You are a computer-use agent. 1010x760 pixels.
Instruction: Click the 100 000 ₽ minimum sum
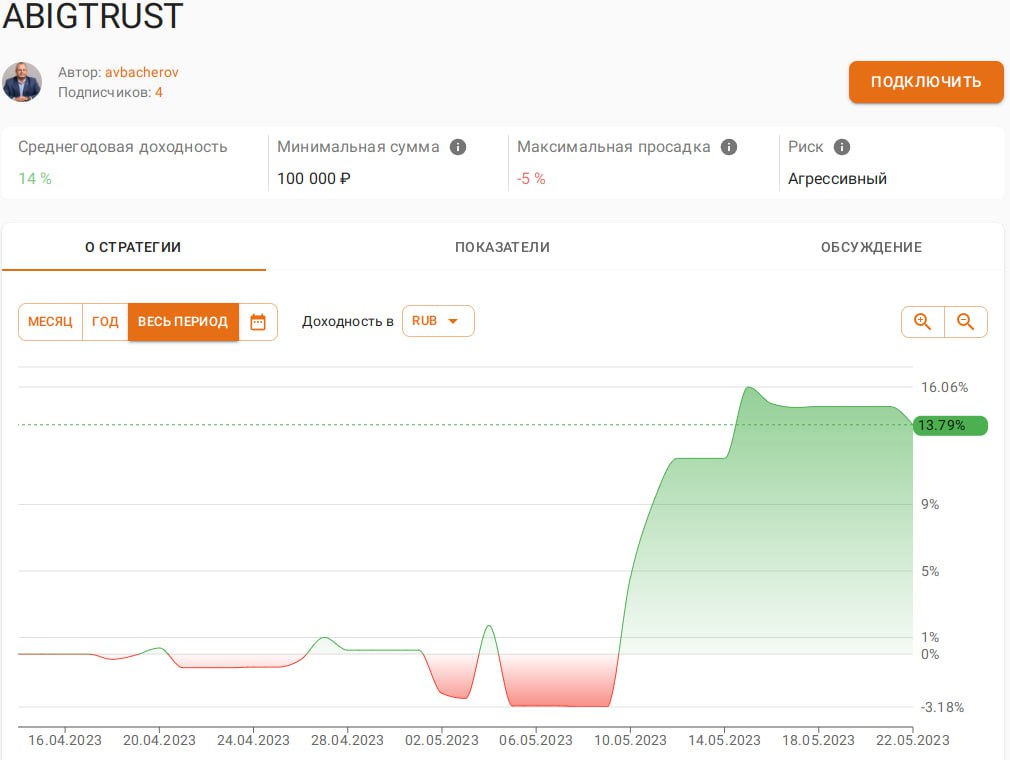point(314,178)
